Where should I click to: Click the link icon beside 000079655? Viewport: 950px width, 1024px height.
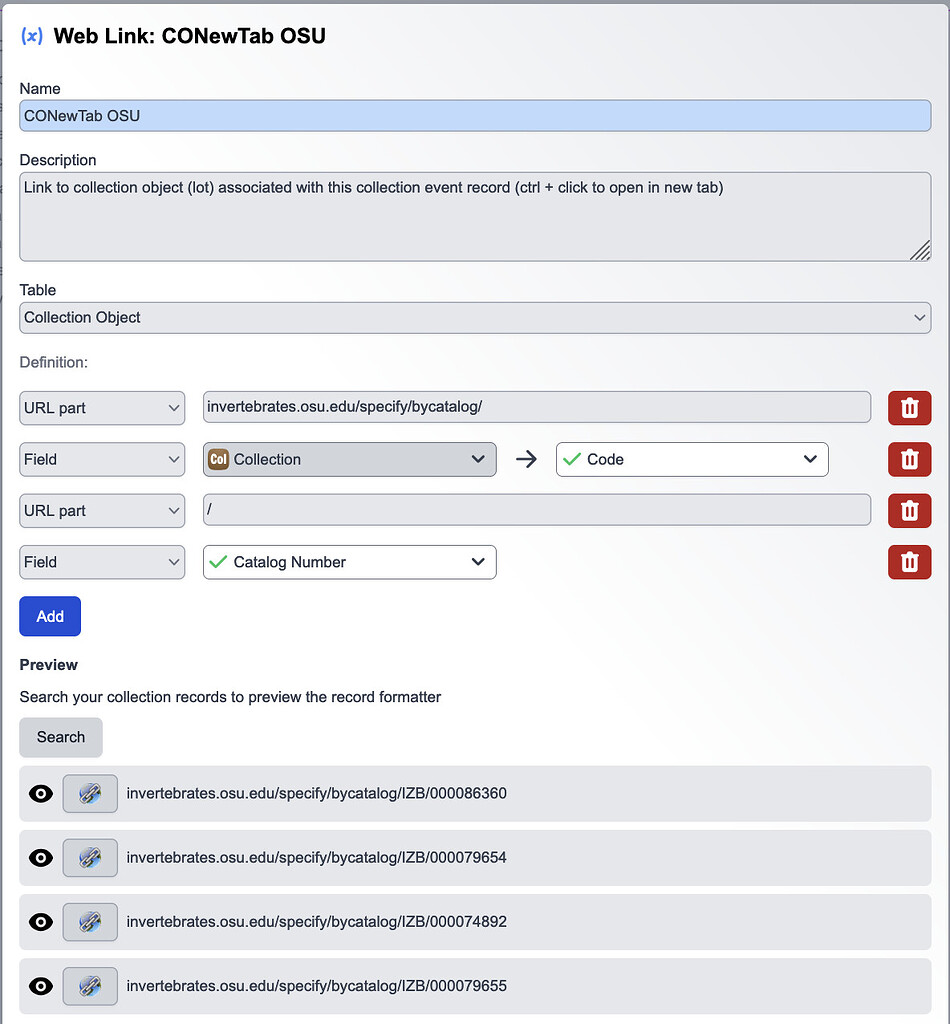click(x=90, y=986)
